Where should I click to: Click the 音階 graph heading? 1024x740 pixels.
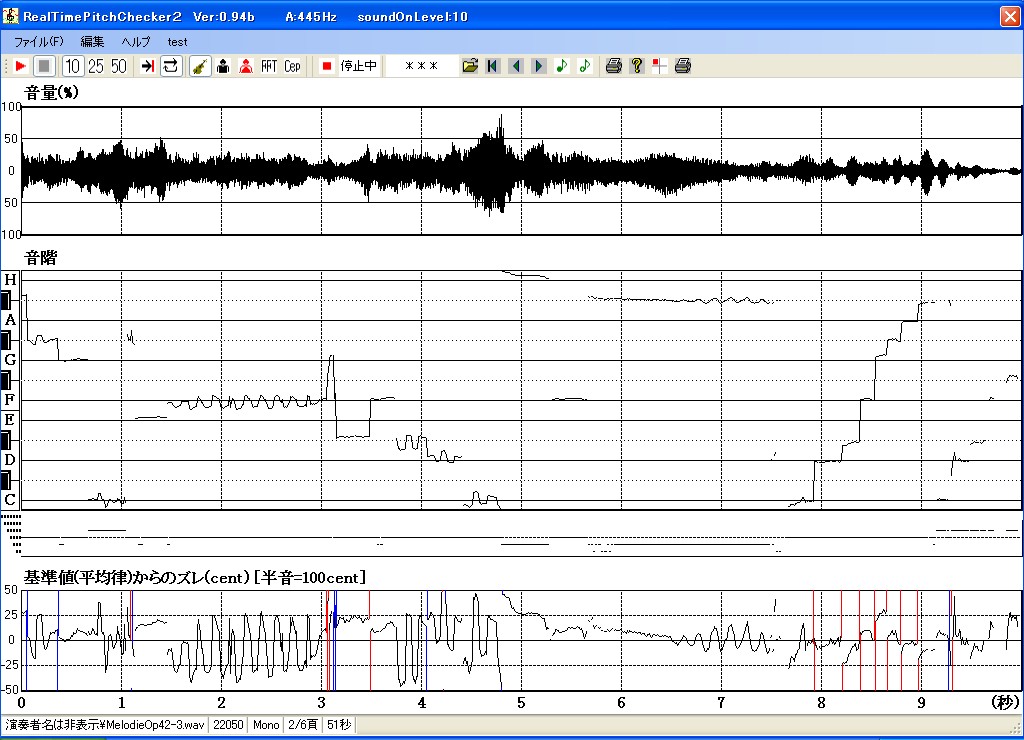point(40,257)
